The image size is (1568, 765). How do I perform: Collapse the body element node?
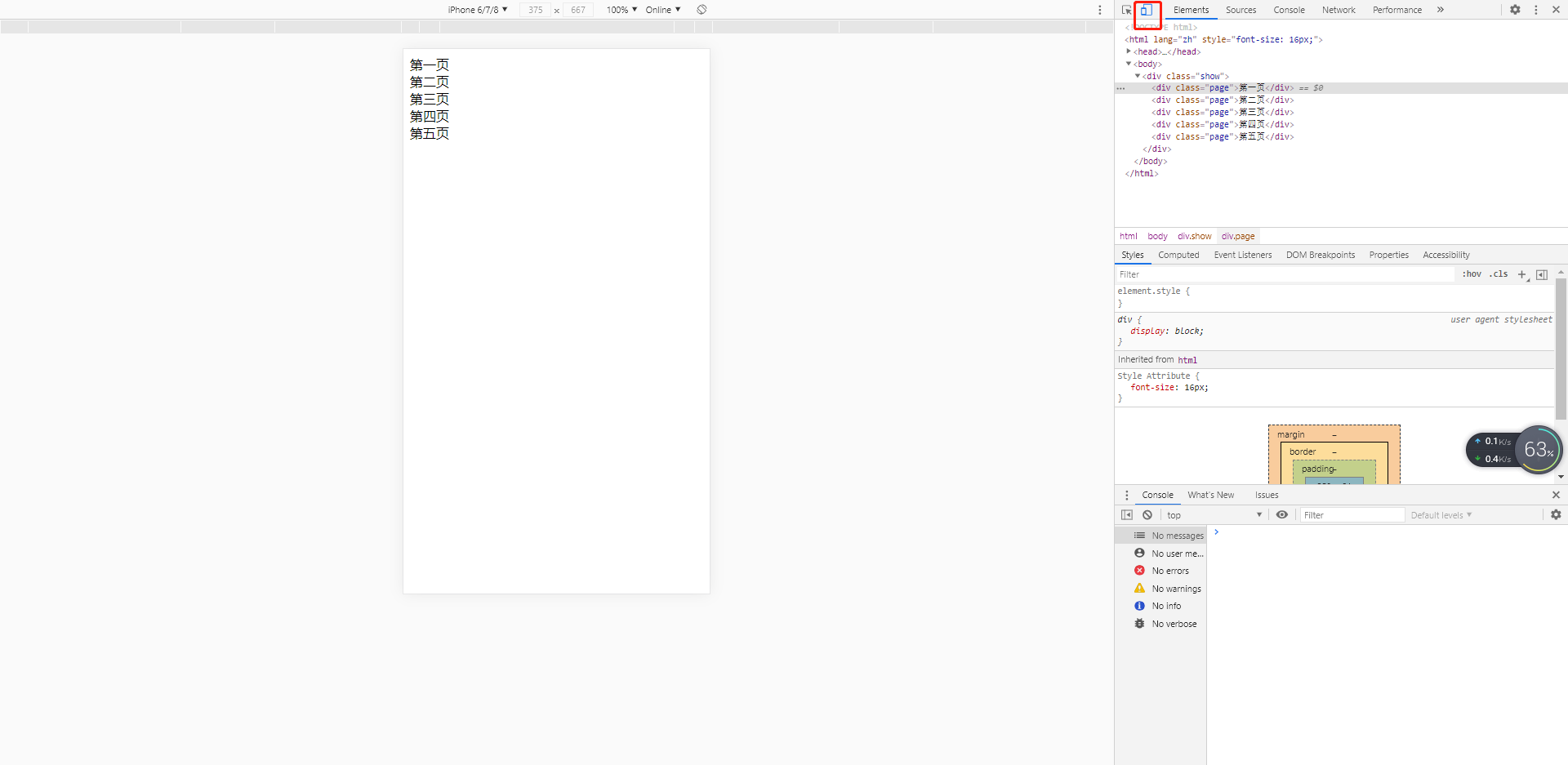click(x=1129, y=64)
